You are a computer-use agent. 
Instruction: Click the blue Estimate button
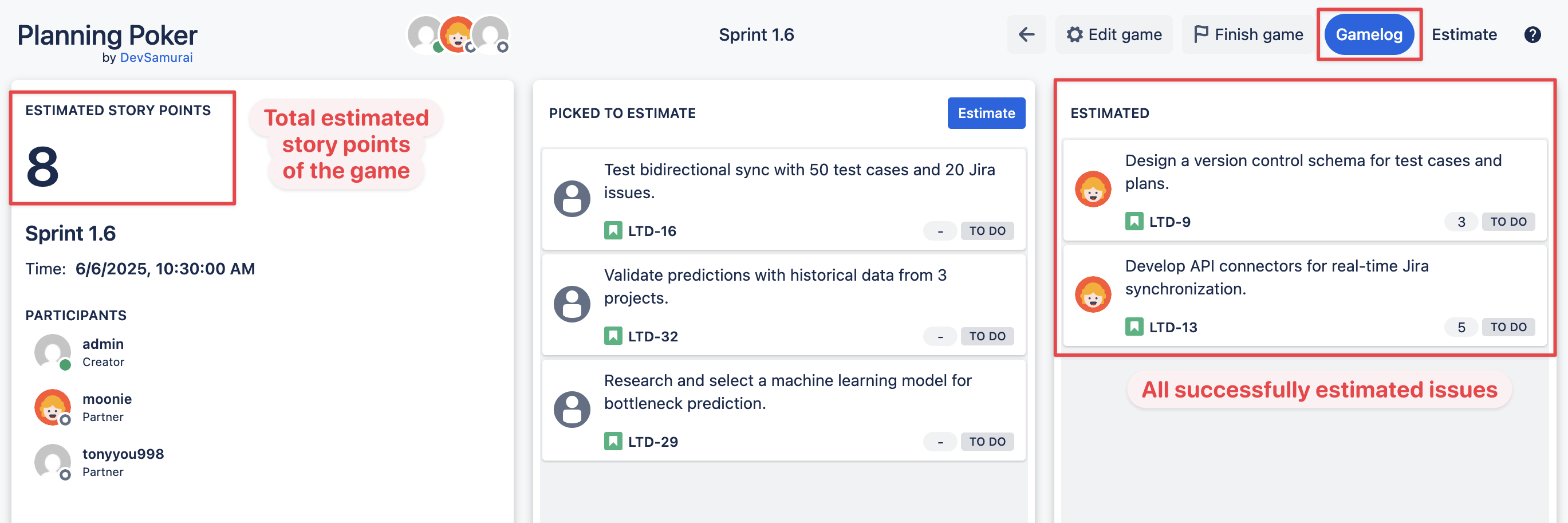point(986,113)
